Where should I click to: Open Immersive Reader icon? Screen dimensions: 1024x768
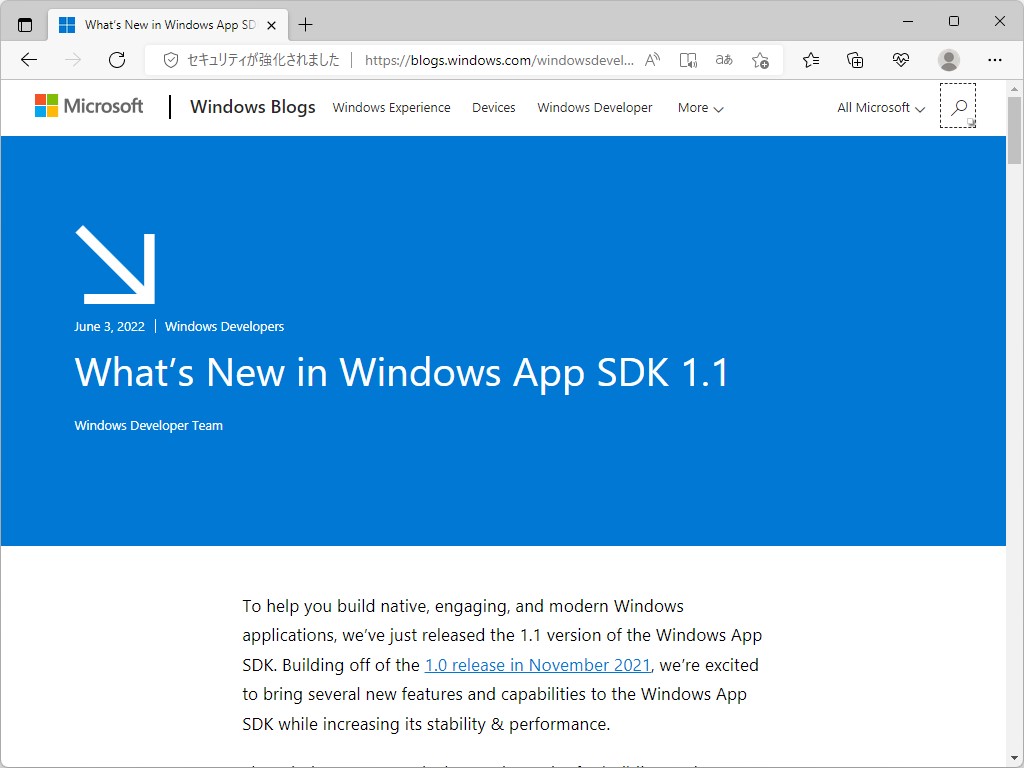click(x=688, y=60)
